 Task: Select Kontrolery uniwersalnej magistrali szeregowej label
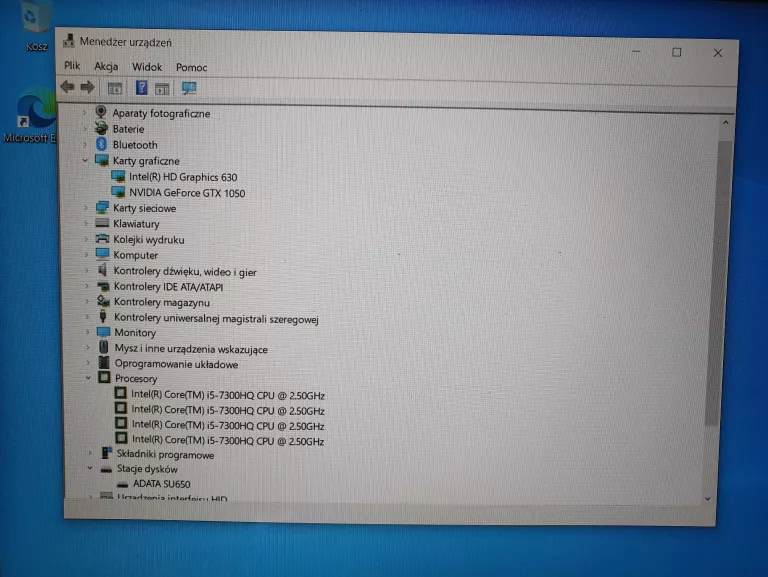coord(216,318)
